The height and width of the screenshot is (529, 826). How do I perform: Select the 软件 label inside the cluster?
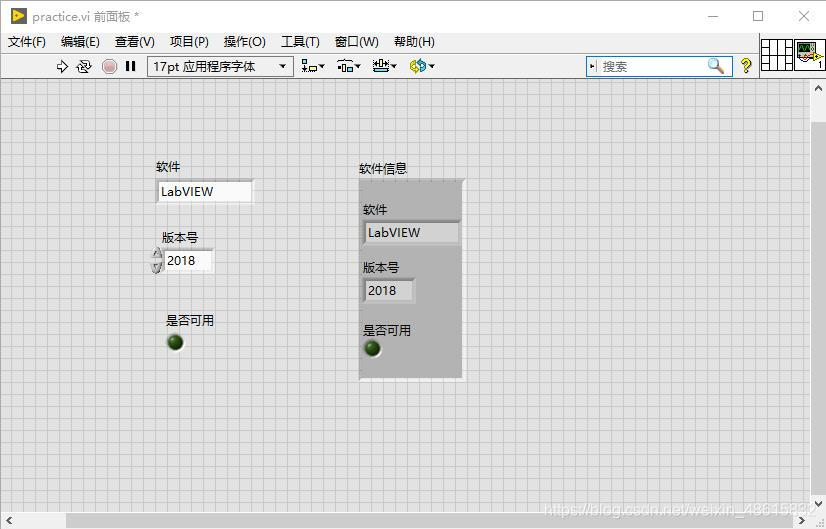pos(375,210)
